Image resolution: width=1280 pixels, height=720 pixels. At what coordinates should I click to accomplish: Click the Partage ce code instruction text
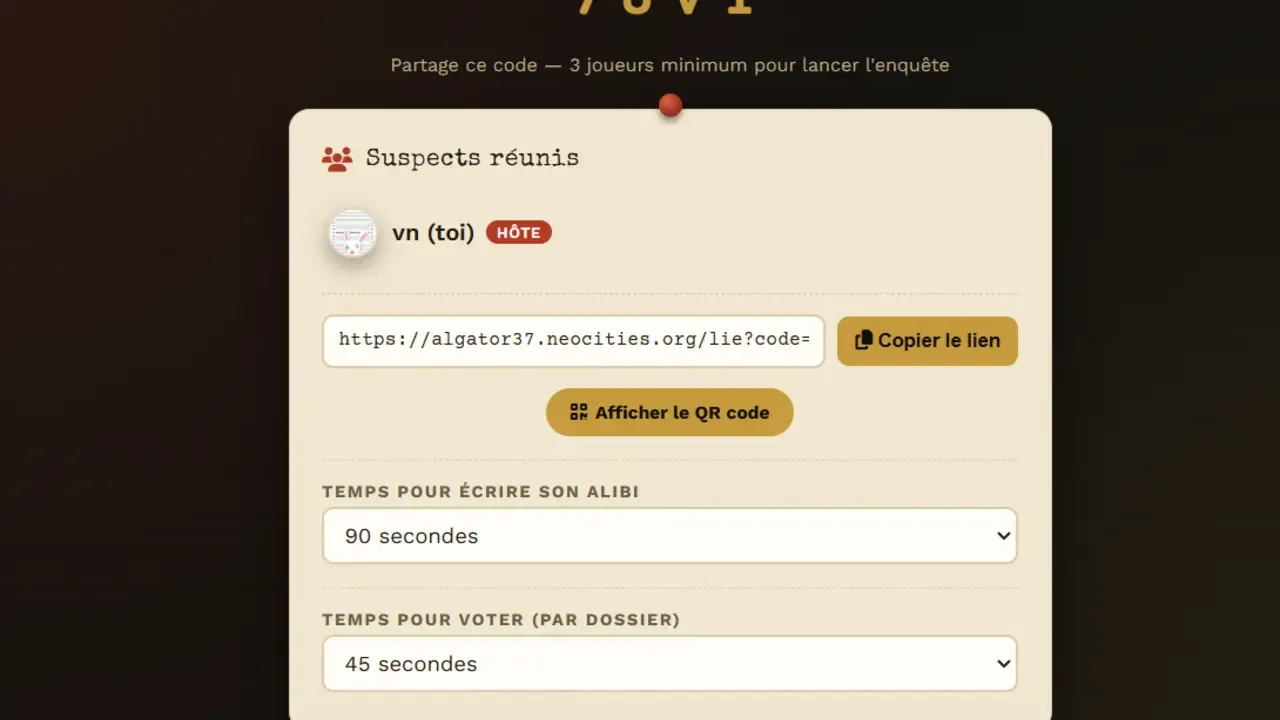point(669,65)
